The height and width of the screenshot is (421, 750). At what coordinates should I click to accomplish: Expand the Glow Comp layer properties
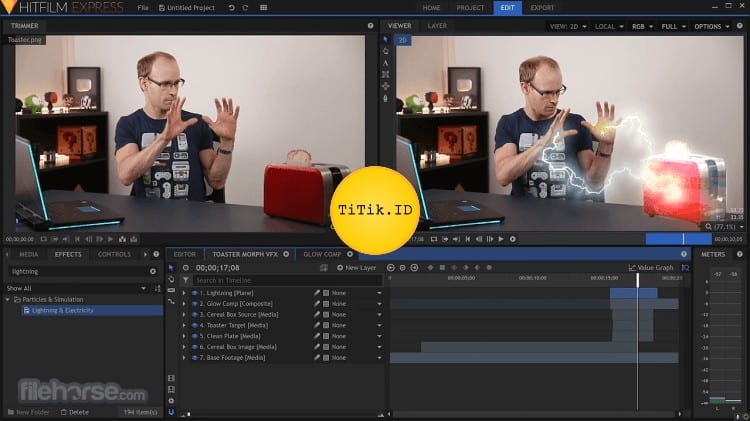click(x=184, y=304)
